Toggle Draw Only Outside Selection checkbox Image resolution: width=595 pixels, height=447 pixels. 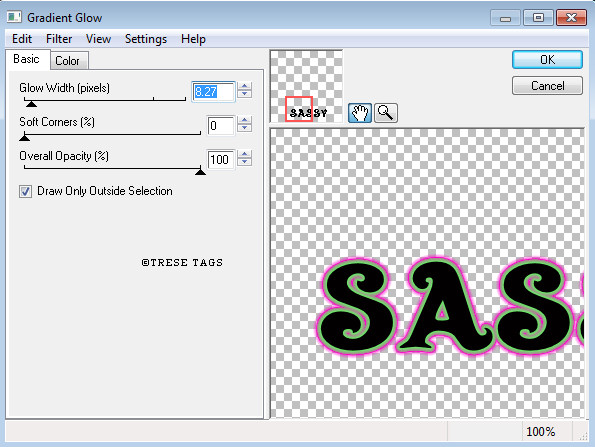pyautogui.click(x=25, y=191)
